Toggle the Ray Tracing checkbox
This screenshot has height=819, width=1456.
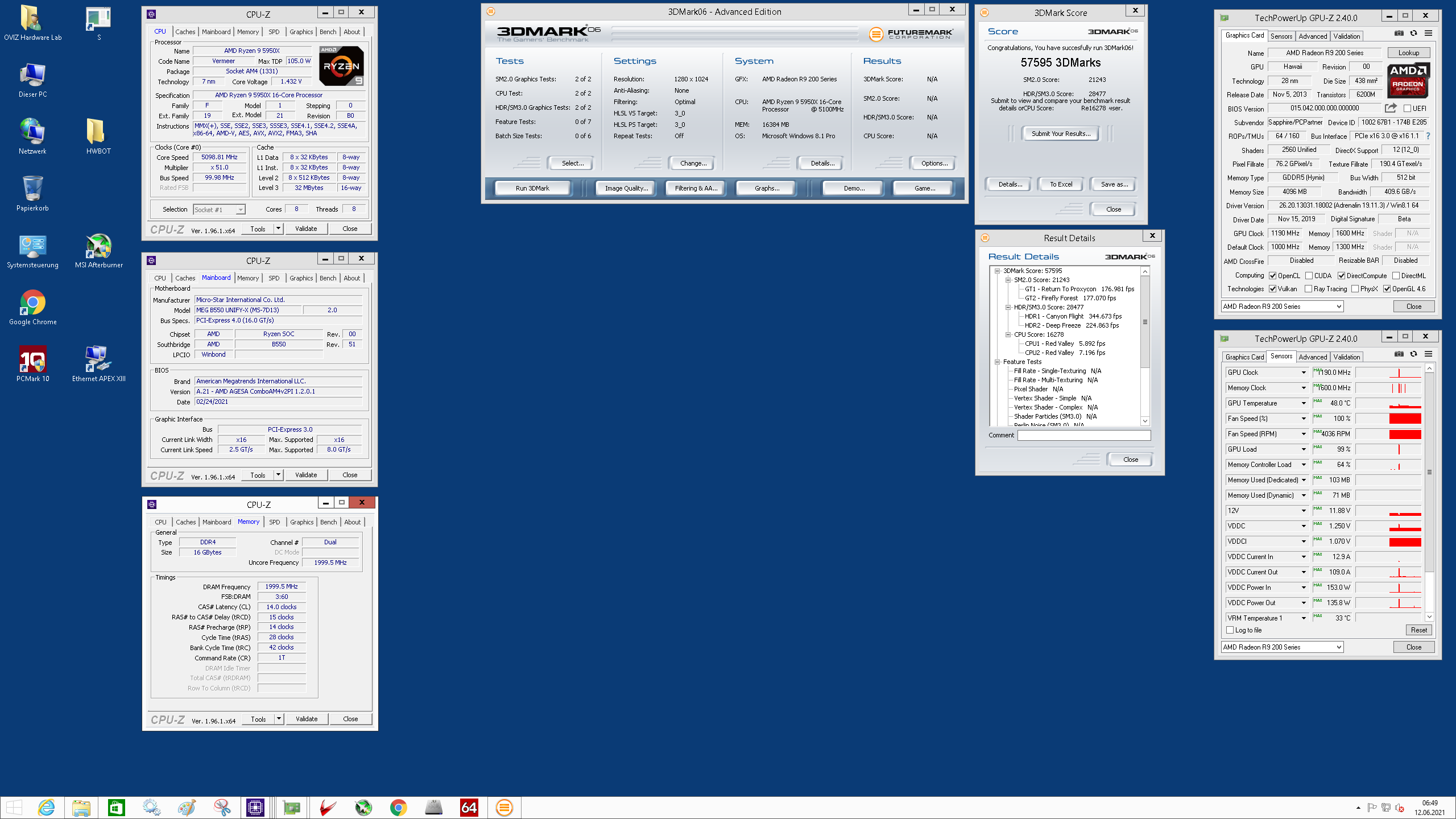[1309, 289]
